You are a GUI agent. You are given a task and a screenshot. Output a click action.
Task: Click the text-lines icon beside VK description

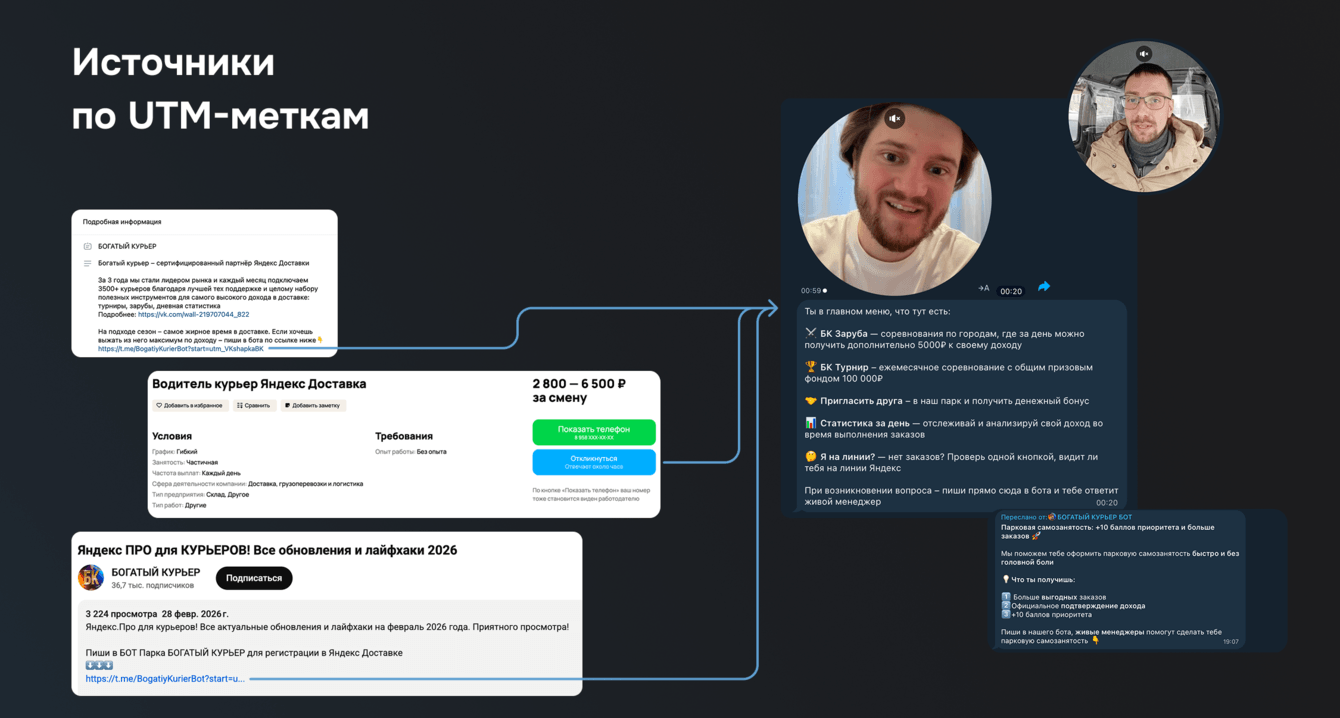[88, 263]
